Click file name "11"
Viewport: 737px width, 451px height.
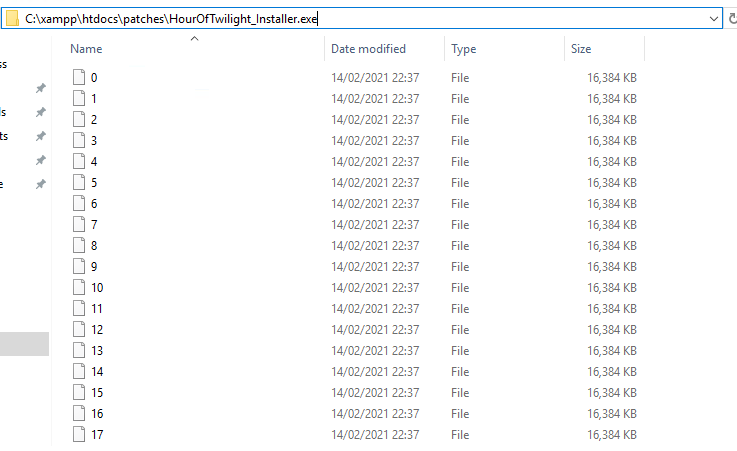(97, 309)
